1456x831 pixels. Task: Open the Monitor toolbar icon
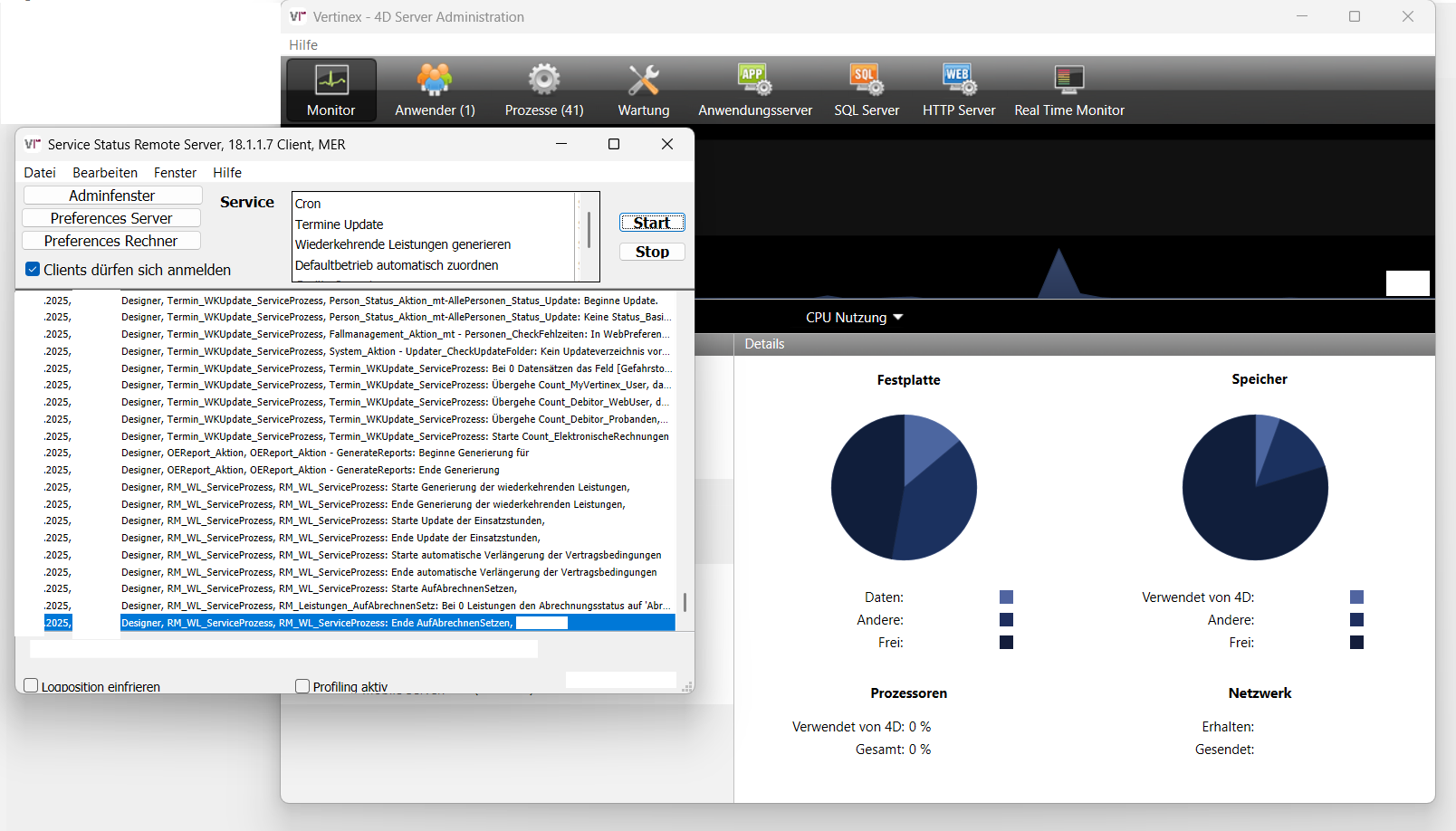pyautogui.click(x=331, y=81)
